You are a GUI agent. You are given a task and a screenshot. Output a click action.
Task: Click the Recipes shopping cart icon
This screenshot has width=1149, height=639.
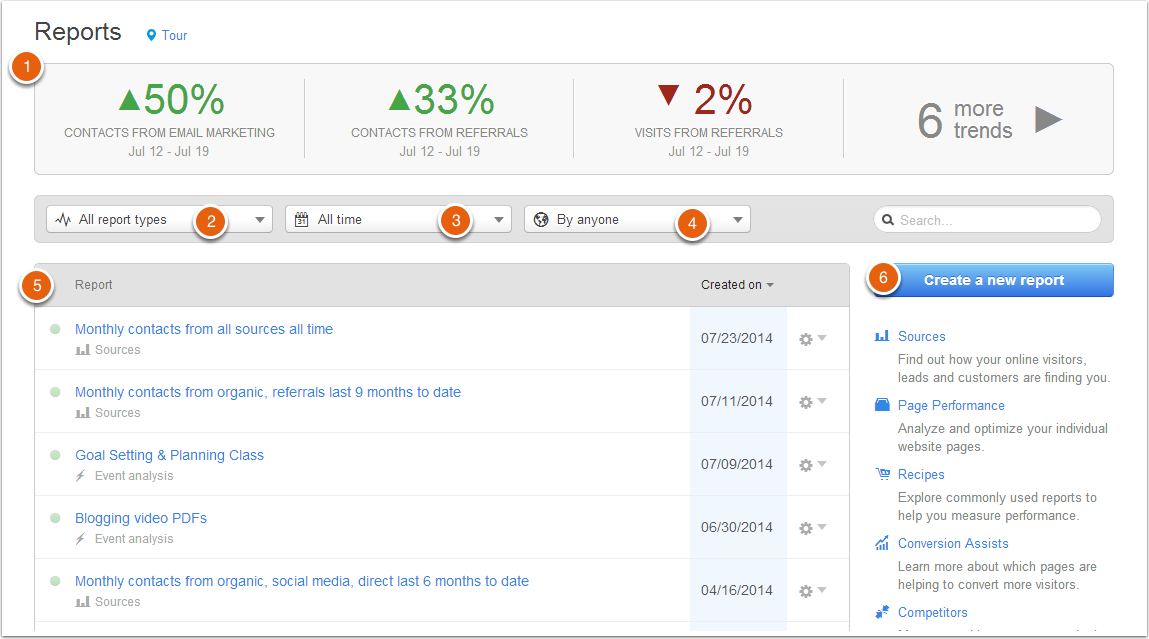click(x=882, y=475)
